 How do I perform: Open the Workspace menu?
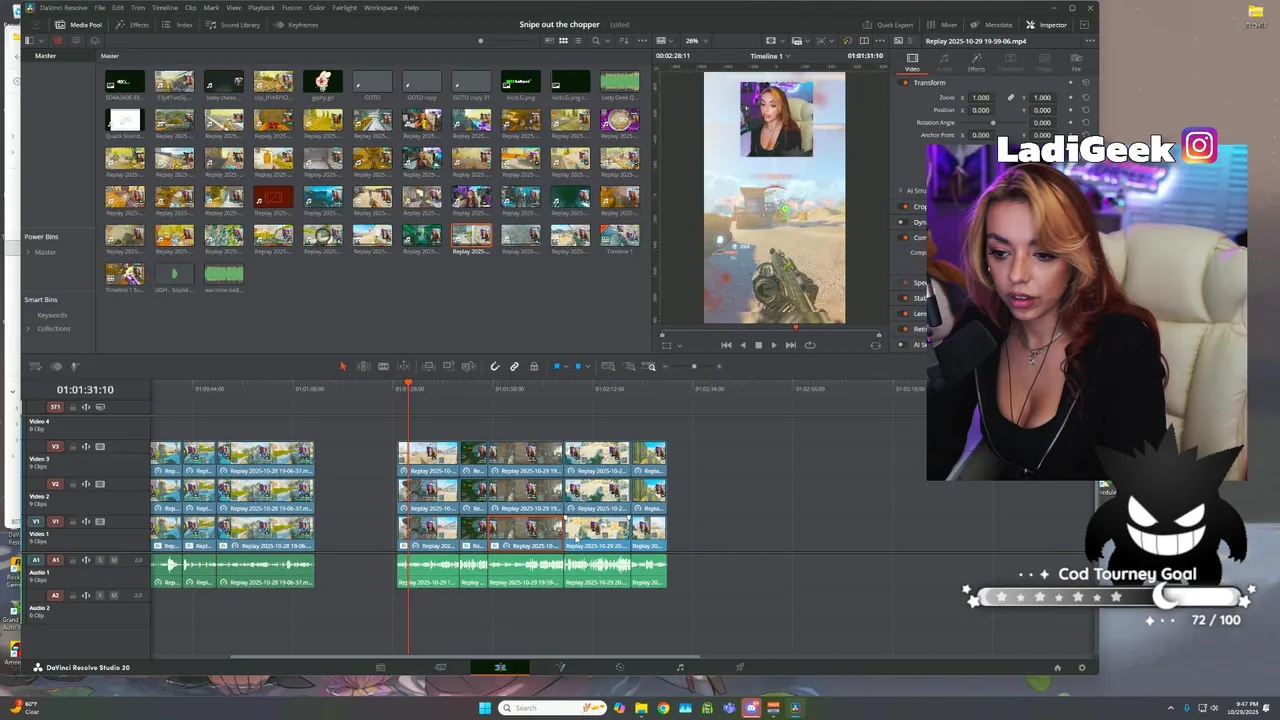[380, 7]
